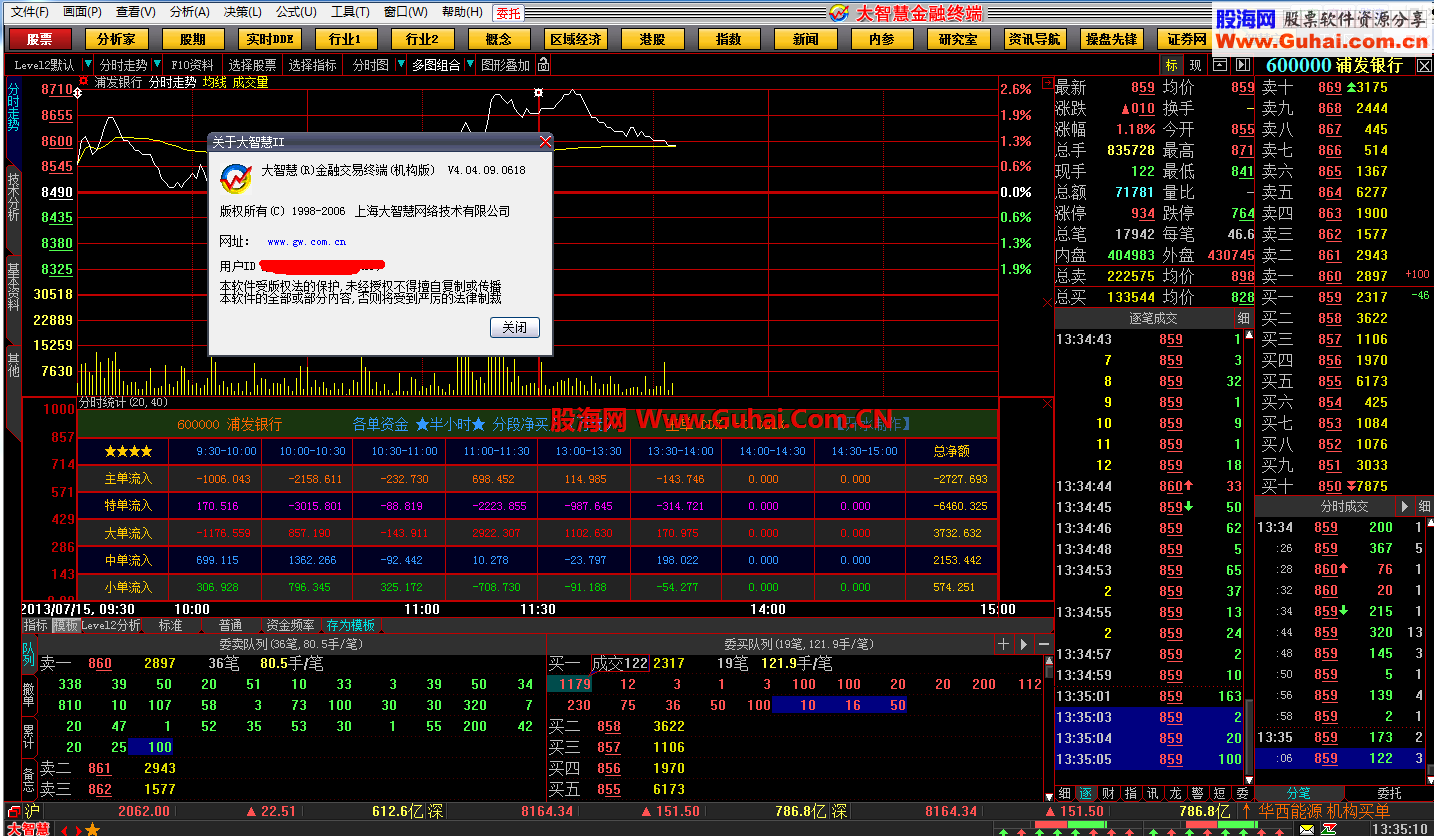The width and height of the screenshot is (1434, 836).
Task: Click the plus icon in order queue header
Action: 1003,644
